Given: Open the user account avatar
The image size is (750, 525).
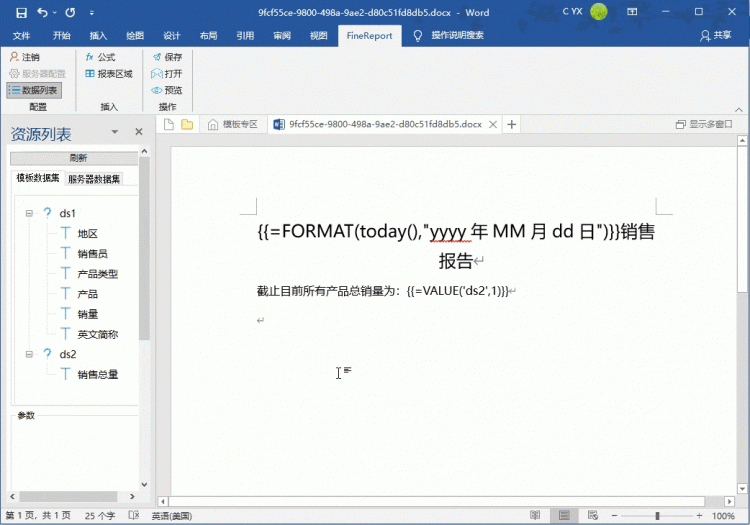Looking at the screenshot, I should [x=598, y=12].
